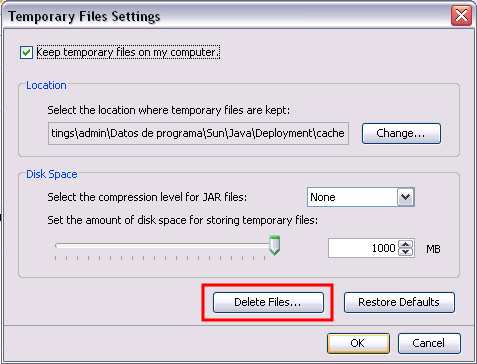Increase disk space with the spinner up arrow
The image size is (477, 364).
(x=405, y=244)
